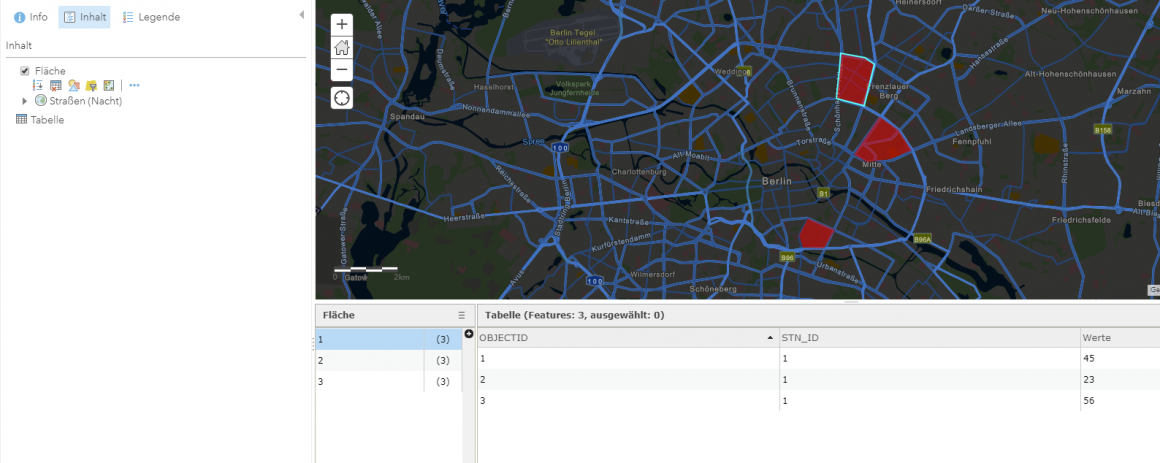Click the Inhalt heading text
This screenshot has width=1160, height=463.
[18, 46]
